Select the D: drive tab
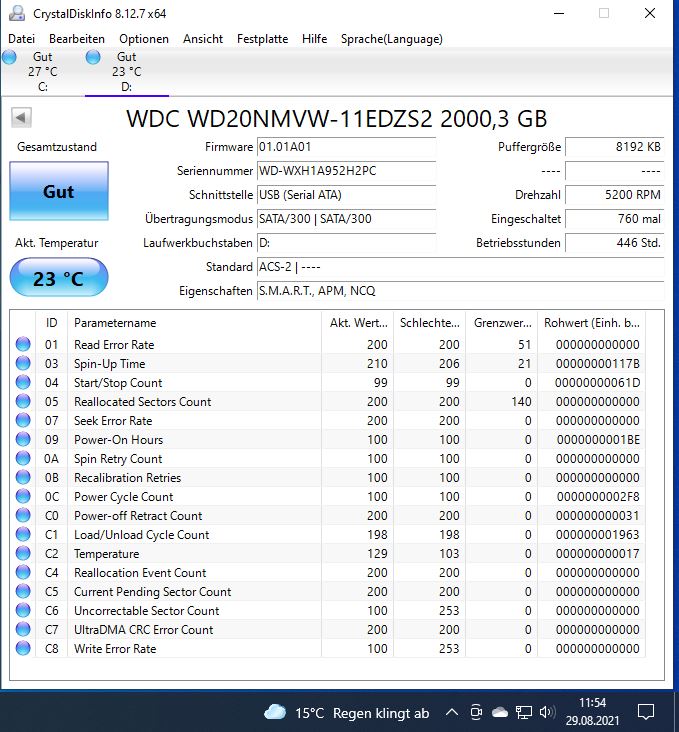 click(127, 71)
